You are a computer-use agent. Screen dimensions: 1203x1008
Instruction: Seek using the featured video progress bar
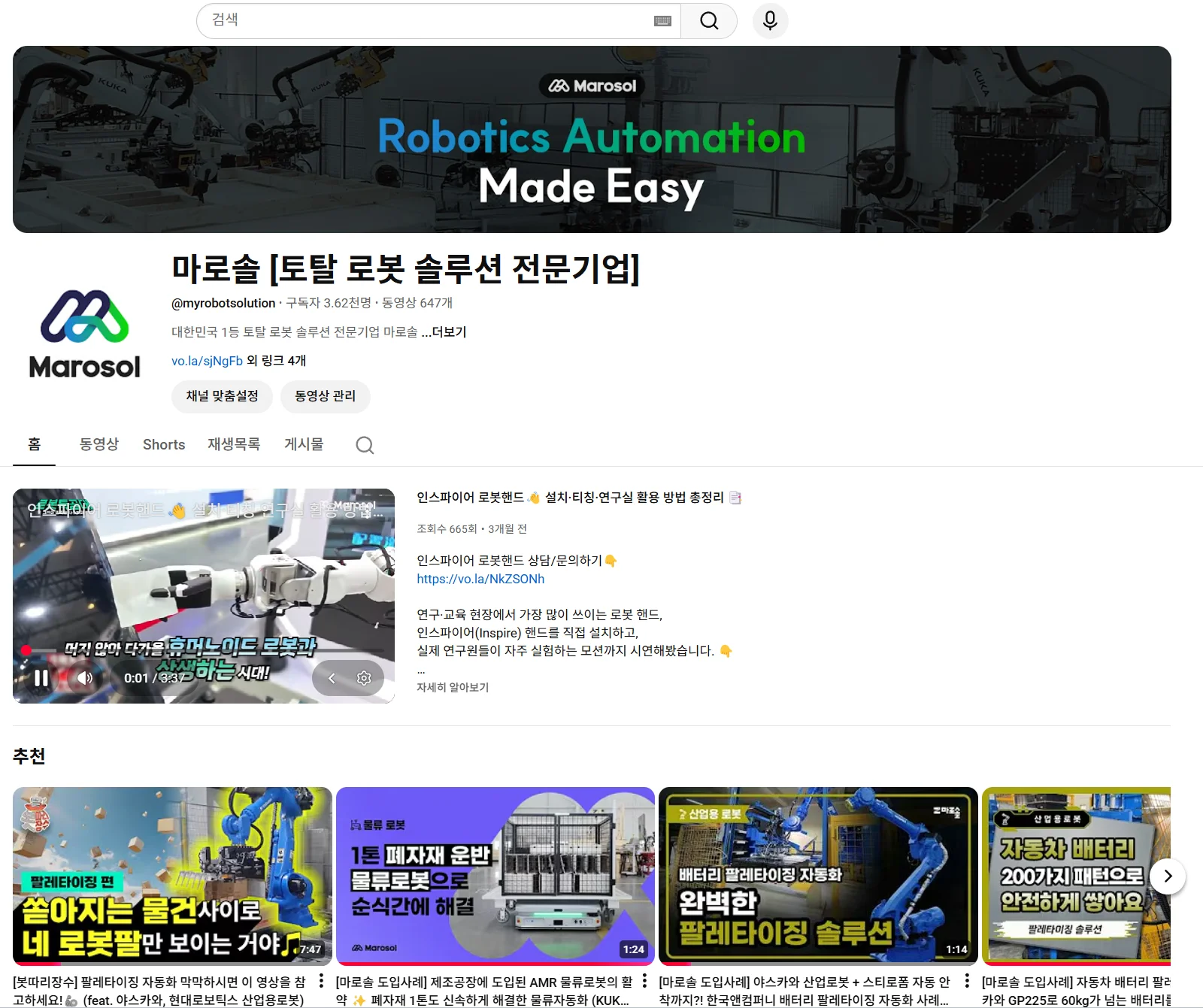[x=204, y=650]
